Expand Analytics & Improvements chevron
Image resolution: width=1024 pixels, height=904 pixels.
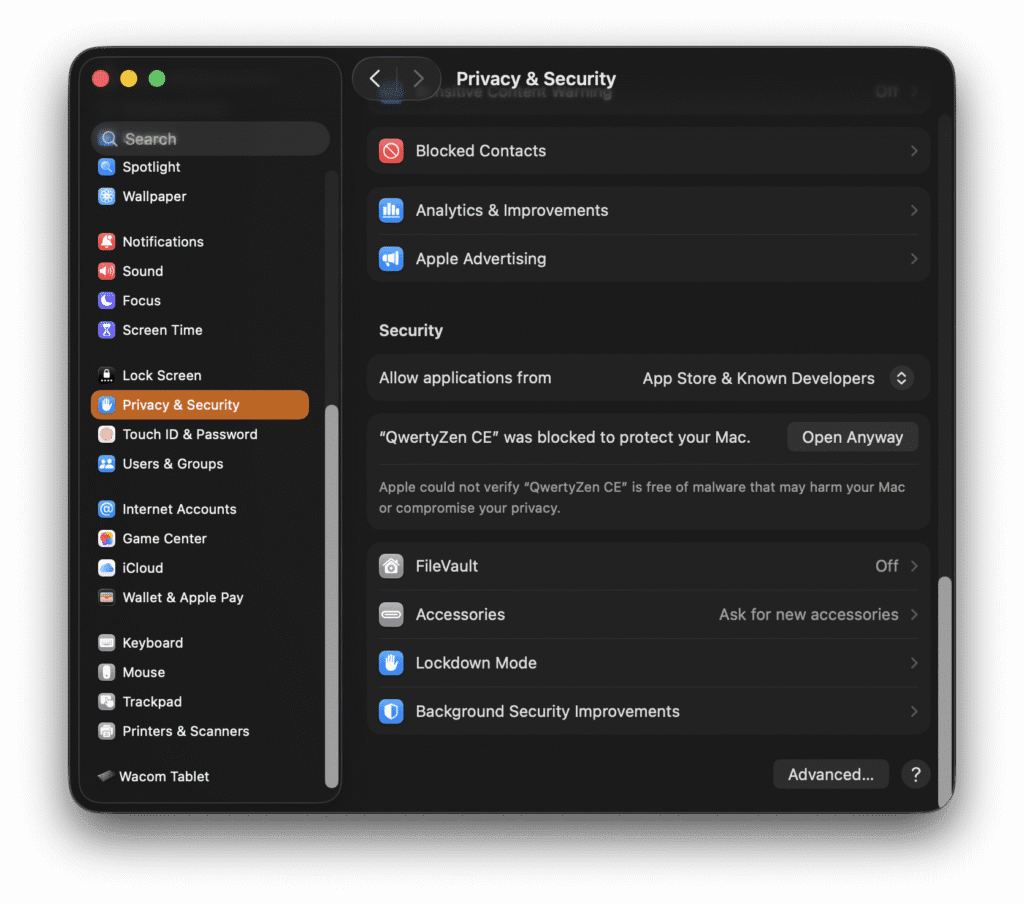(x=913, y=211)
